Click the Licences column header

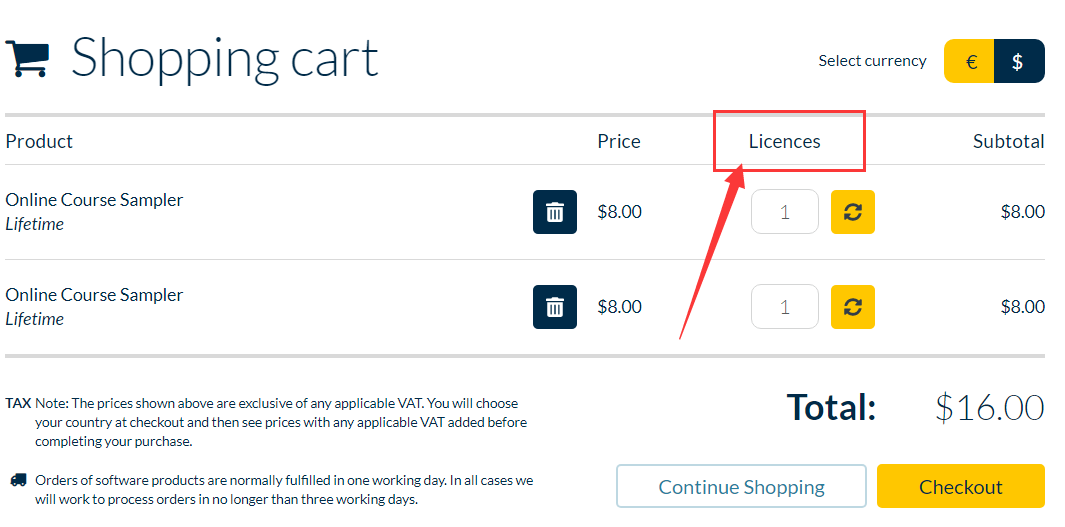click(x=785, y=141)
